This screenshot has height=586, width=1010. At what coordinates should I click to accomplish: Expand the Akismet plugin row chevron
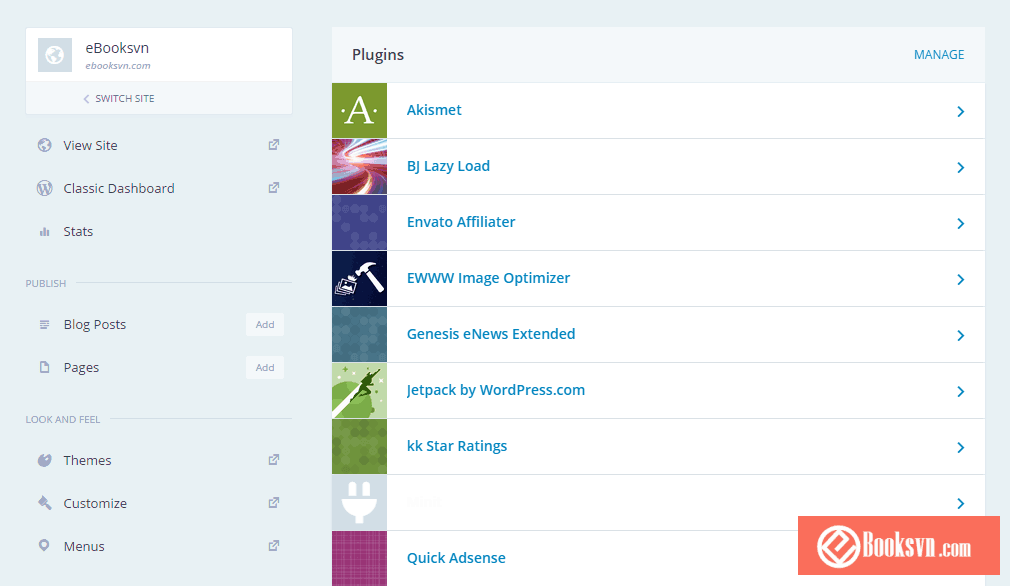click(x=960, y=111)
